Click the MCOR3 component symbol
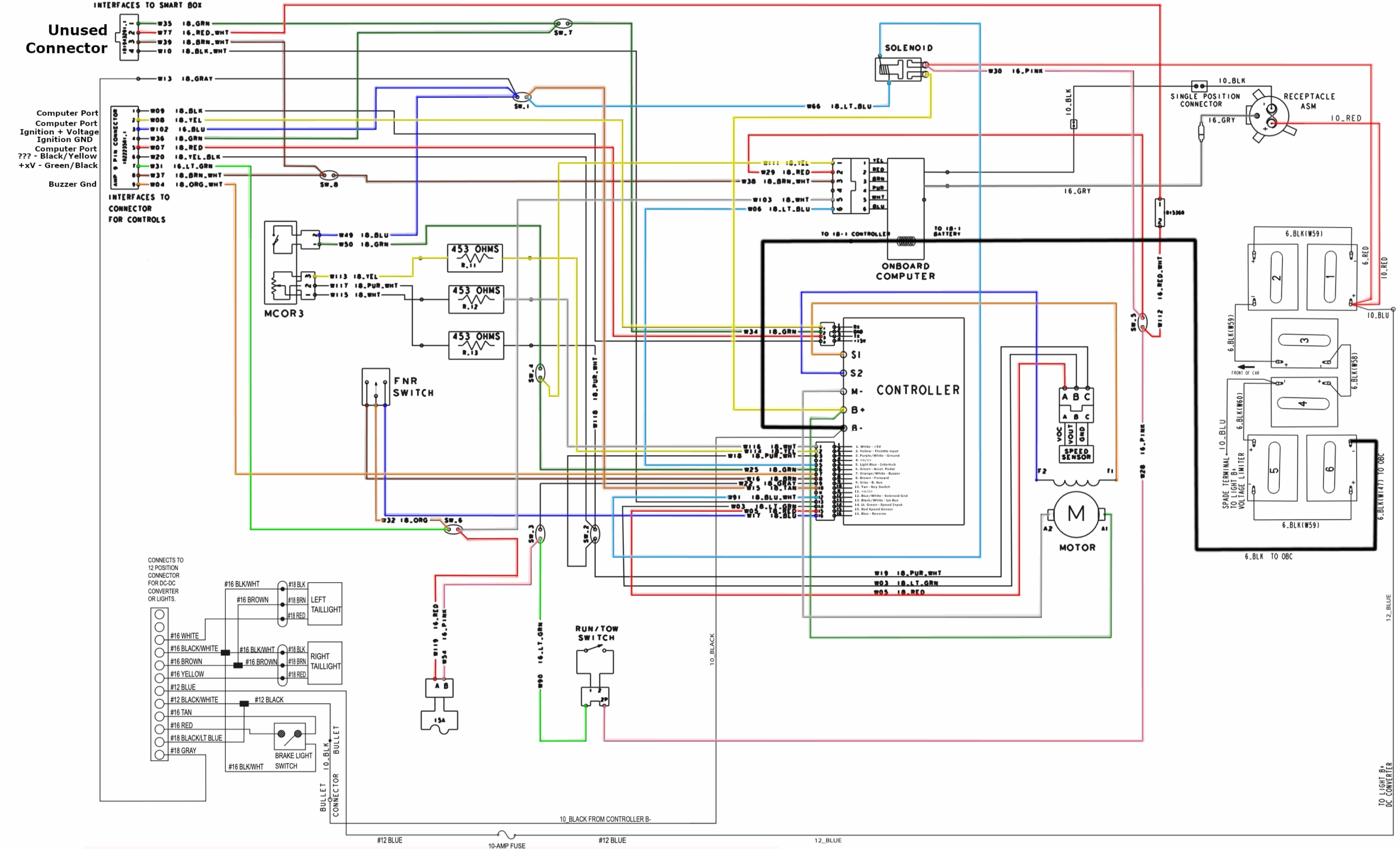Screen dimensions: 1400x849 point(281,262)
